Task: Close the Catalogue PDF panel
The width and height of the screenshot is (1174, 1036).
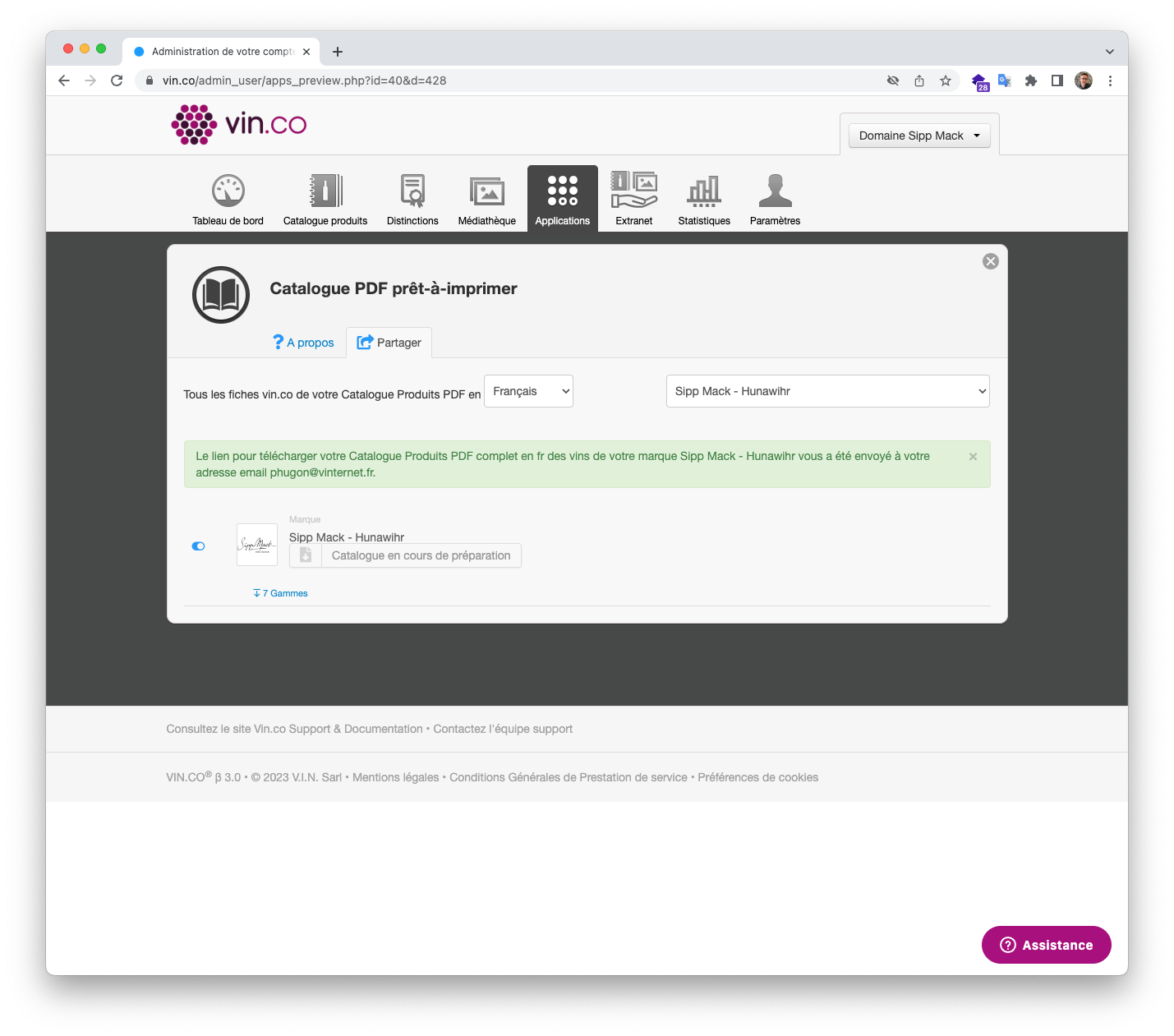Action: click(x=991, y=261)
